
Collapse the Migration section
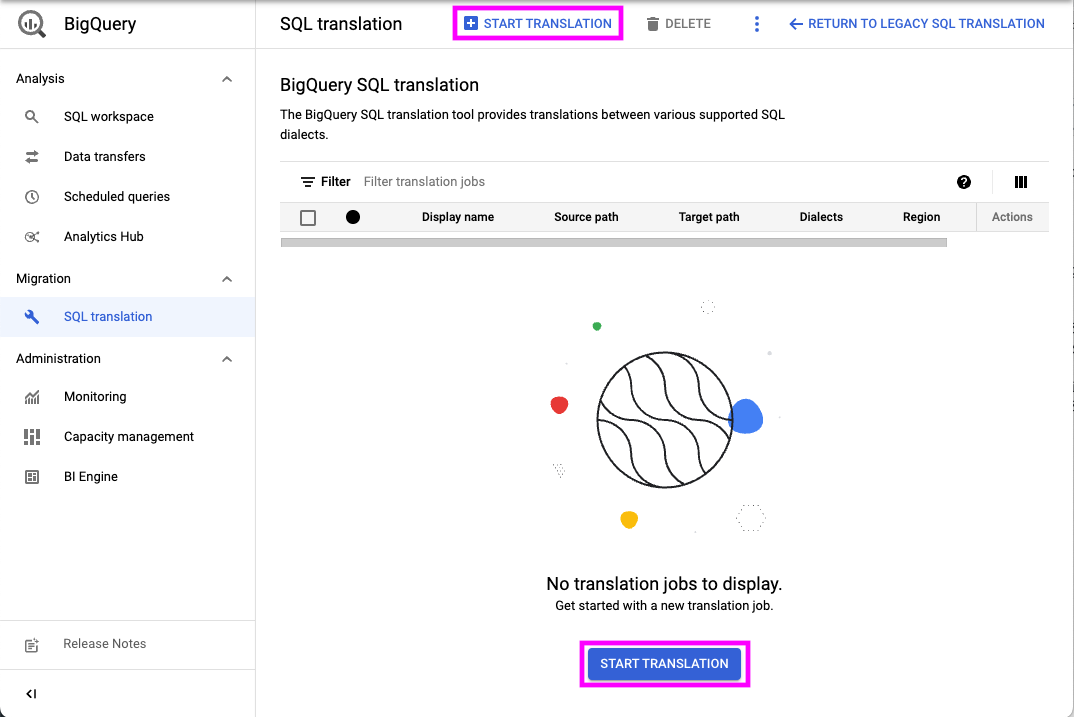(x=227, y=279)
